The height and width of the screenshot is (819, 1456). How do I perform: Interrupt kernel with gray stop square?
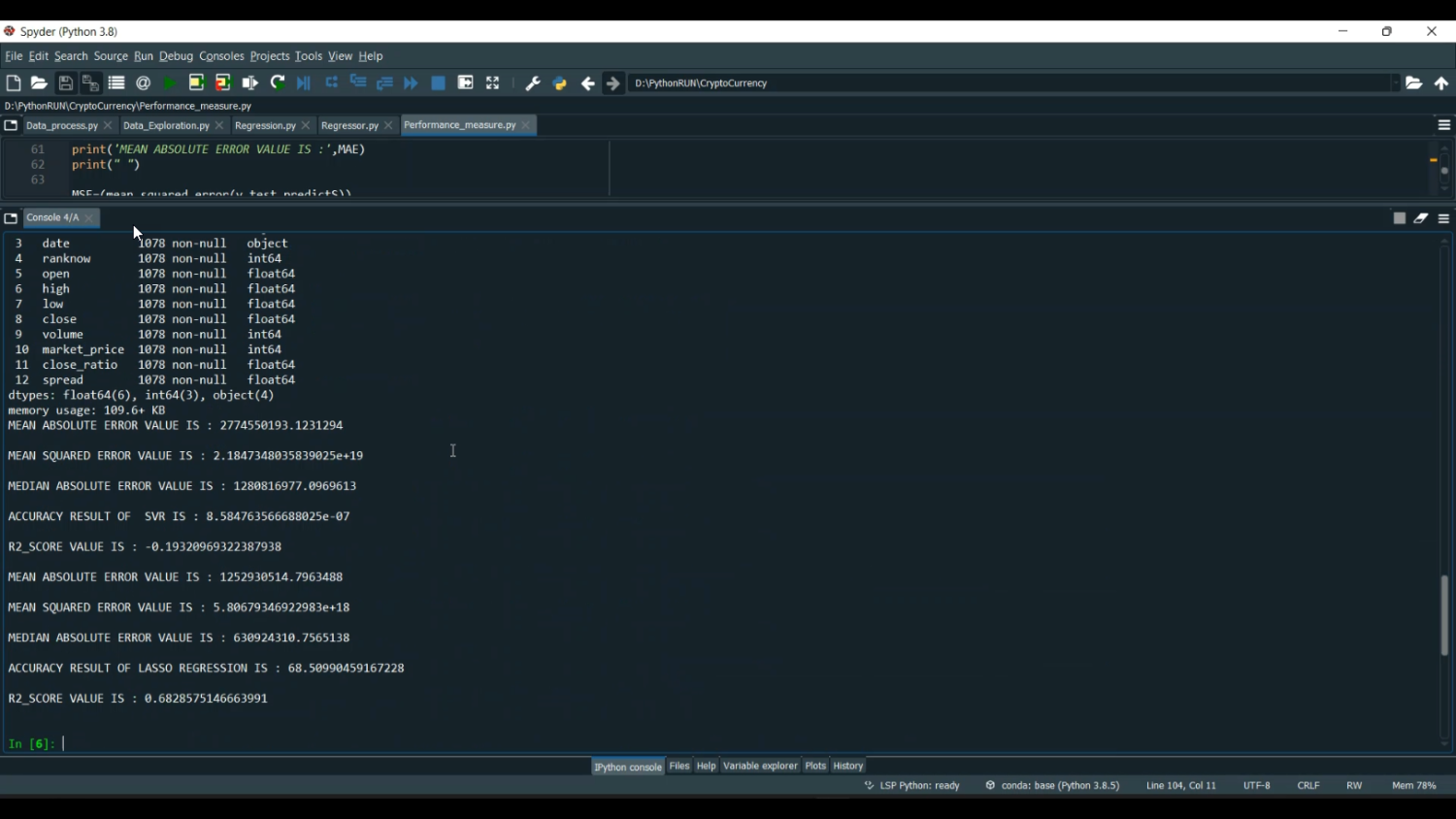click(1400, 218)
